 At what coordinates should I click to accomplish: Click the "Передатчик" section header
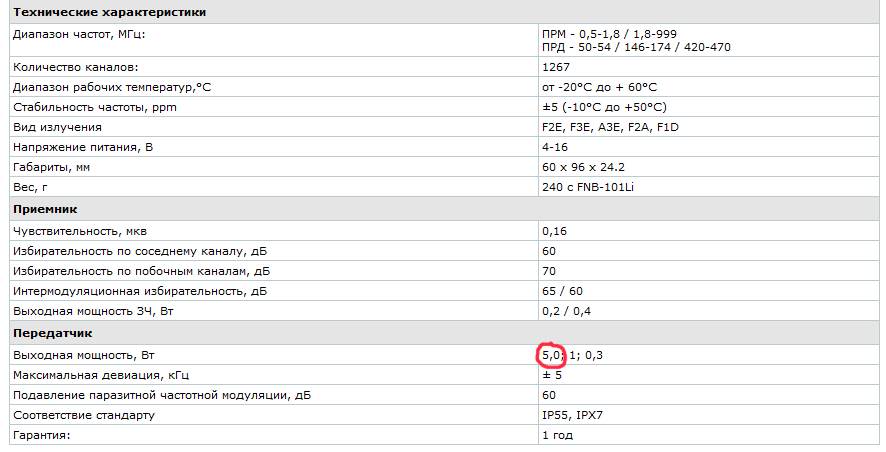point(51,333)
